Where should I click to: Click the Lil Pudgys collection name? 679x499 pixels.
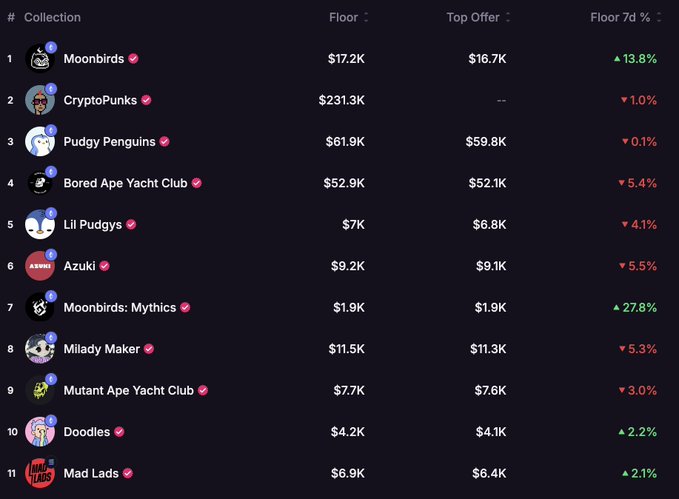coord(93,224)
